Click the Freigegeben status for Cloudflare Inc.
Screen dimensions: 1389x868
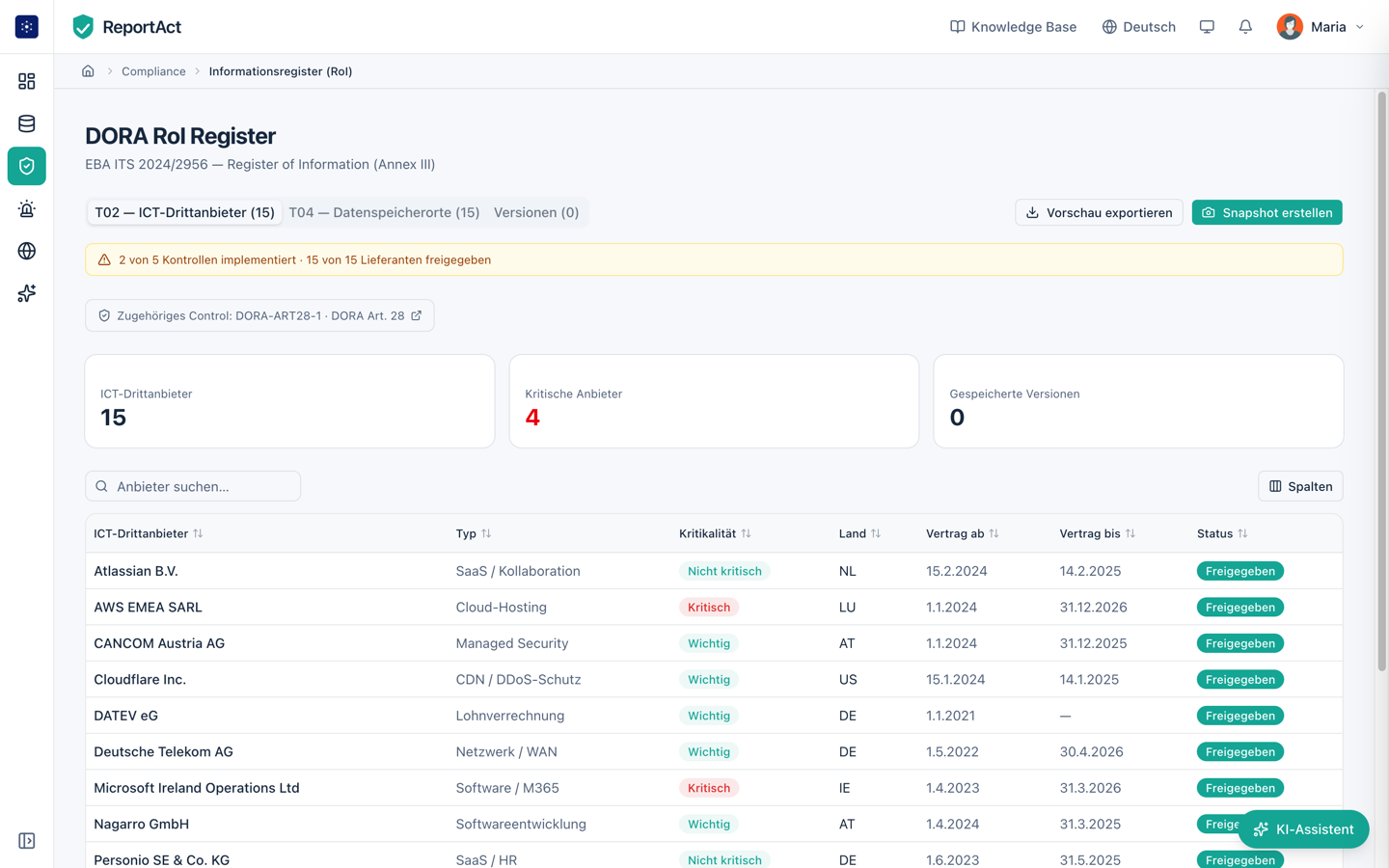[1240, 680]
